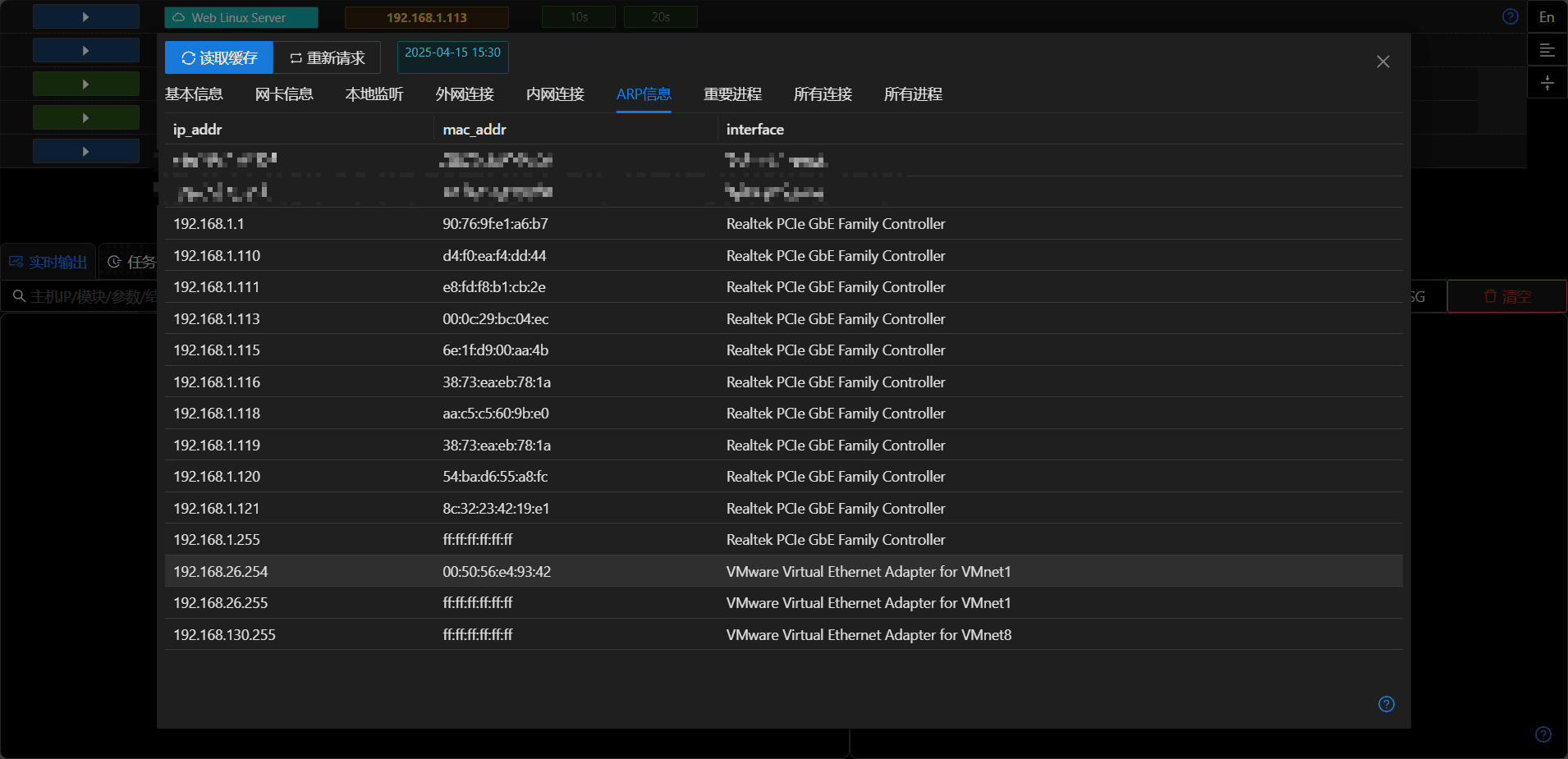Select IP cell 192.168.1.116
1568x759 pixels.
pyautogui.click(x=217, y=382)
